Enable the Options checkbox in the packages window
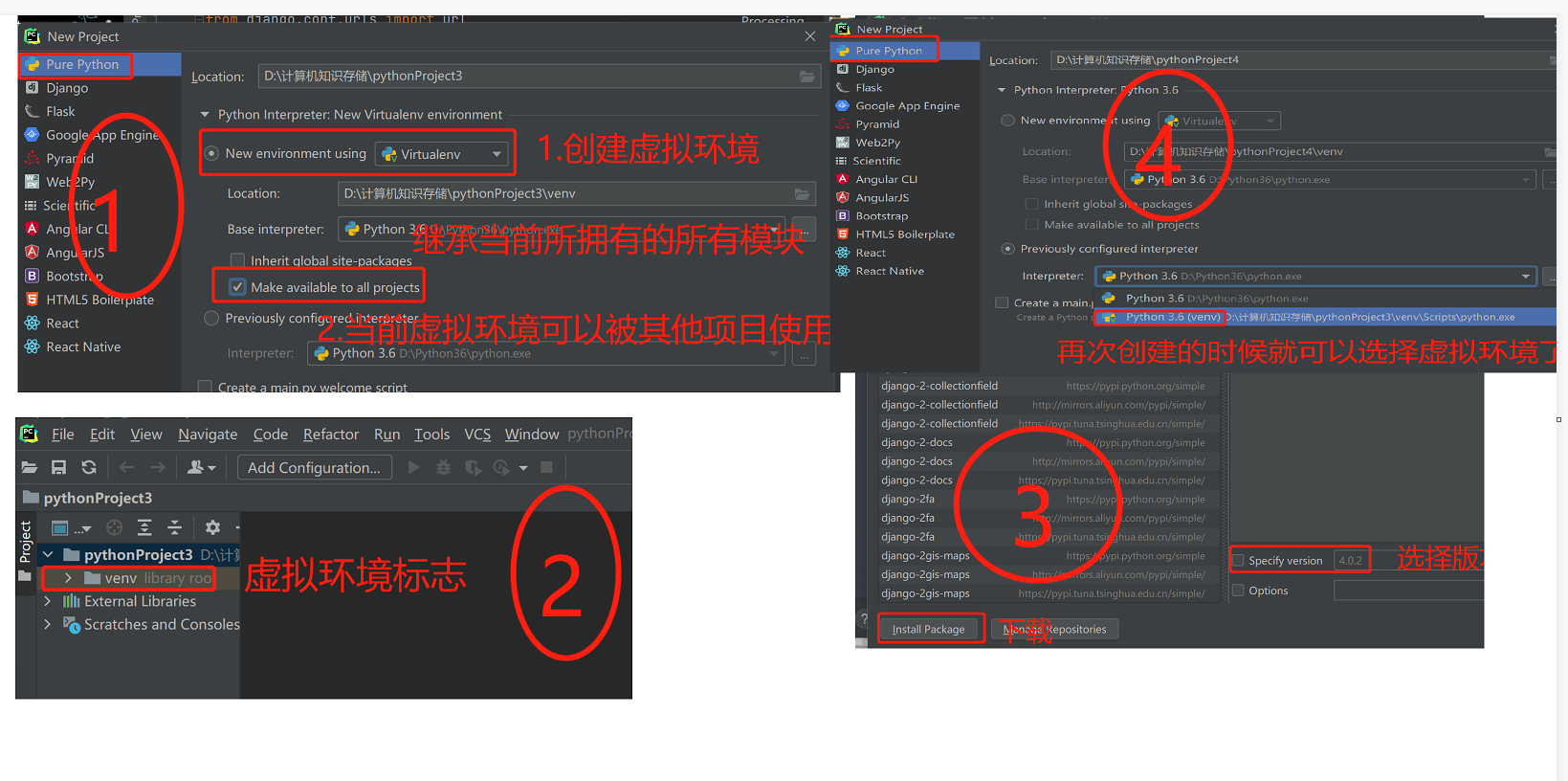The height and width of the screenshot is (781, 1568). [x=1238, y=591]
